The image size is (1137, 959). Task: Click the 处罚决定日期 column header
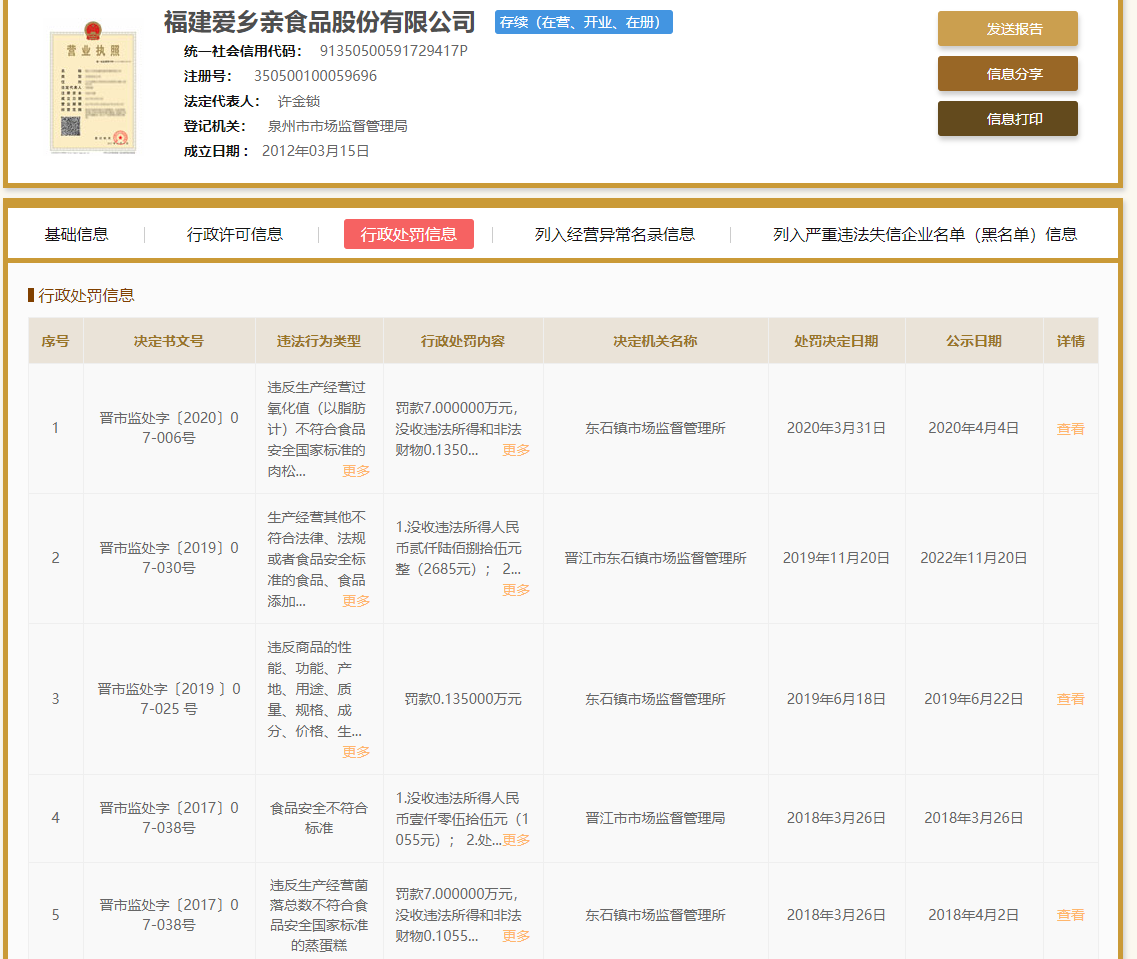pyautogui.click(x=836, y=341)
